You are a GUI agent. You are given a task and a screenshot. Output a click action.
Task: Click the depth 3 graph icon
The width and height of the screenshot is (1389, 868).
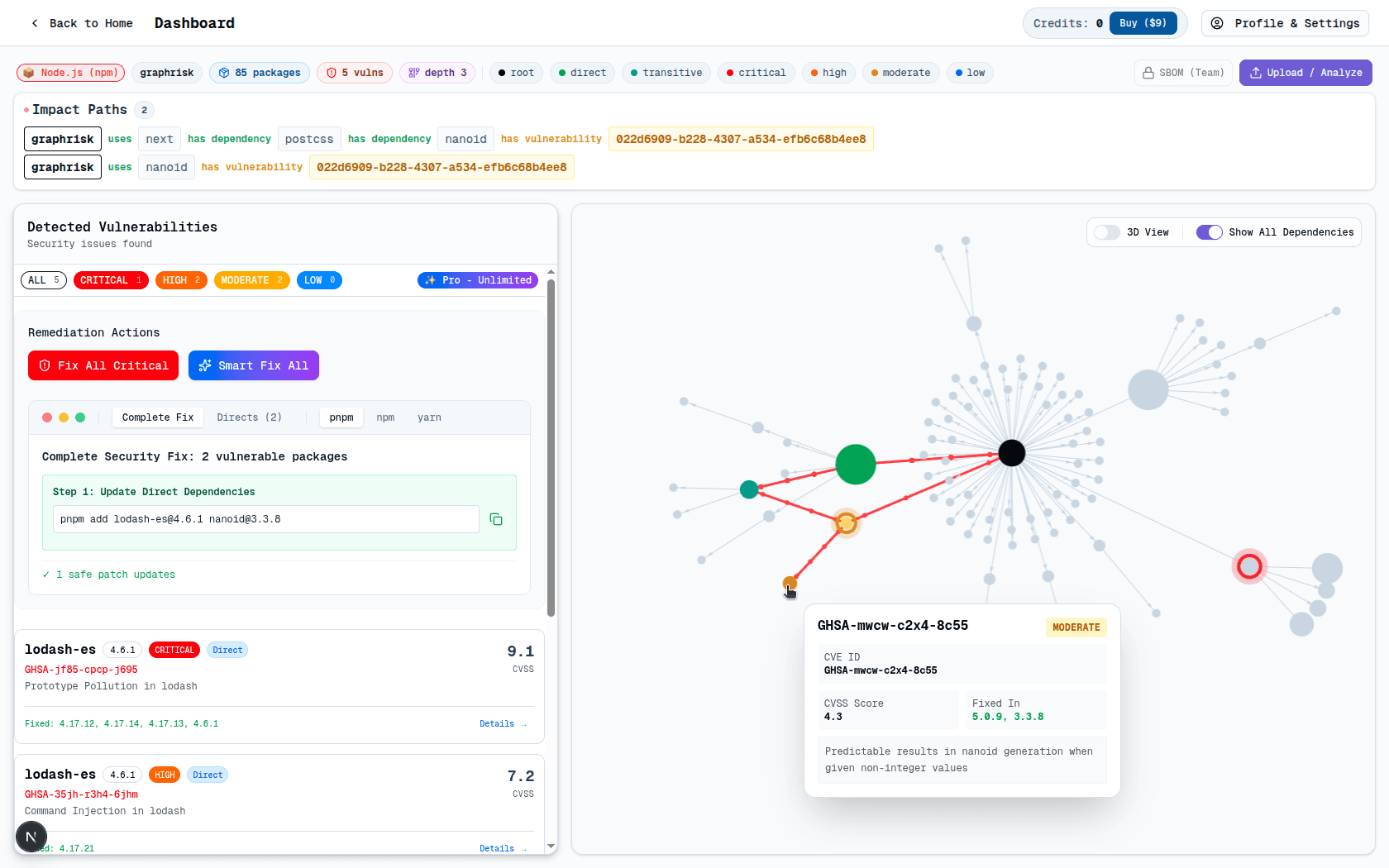[x=413, y=73]
